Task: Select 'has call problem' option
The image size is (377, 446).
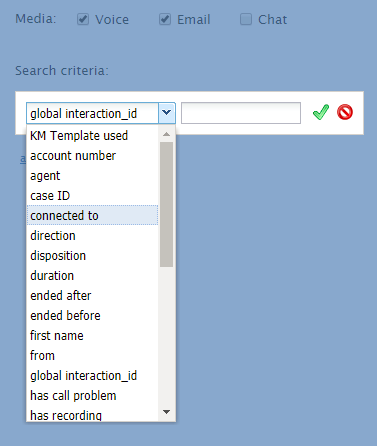Action: (92, 396)
